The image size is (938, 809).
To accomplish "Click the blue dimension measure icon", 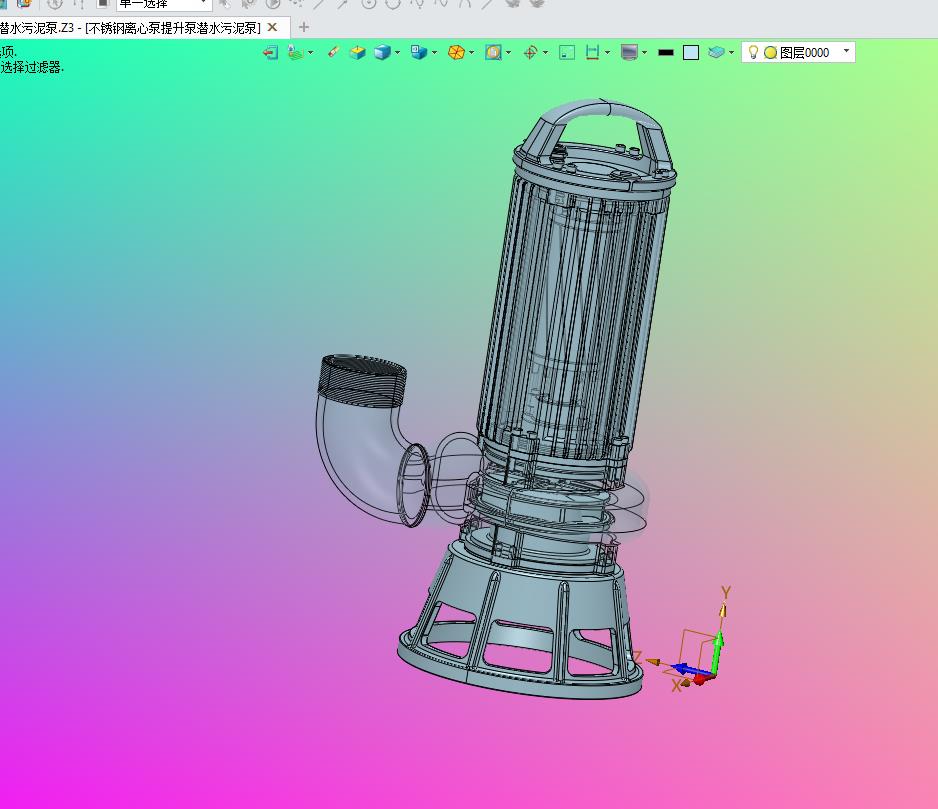I will tap(592, 53).
